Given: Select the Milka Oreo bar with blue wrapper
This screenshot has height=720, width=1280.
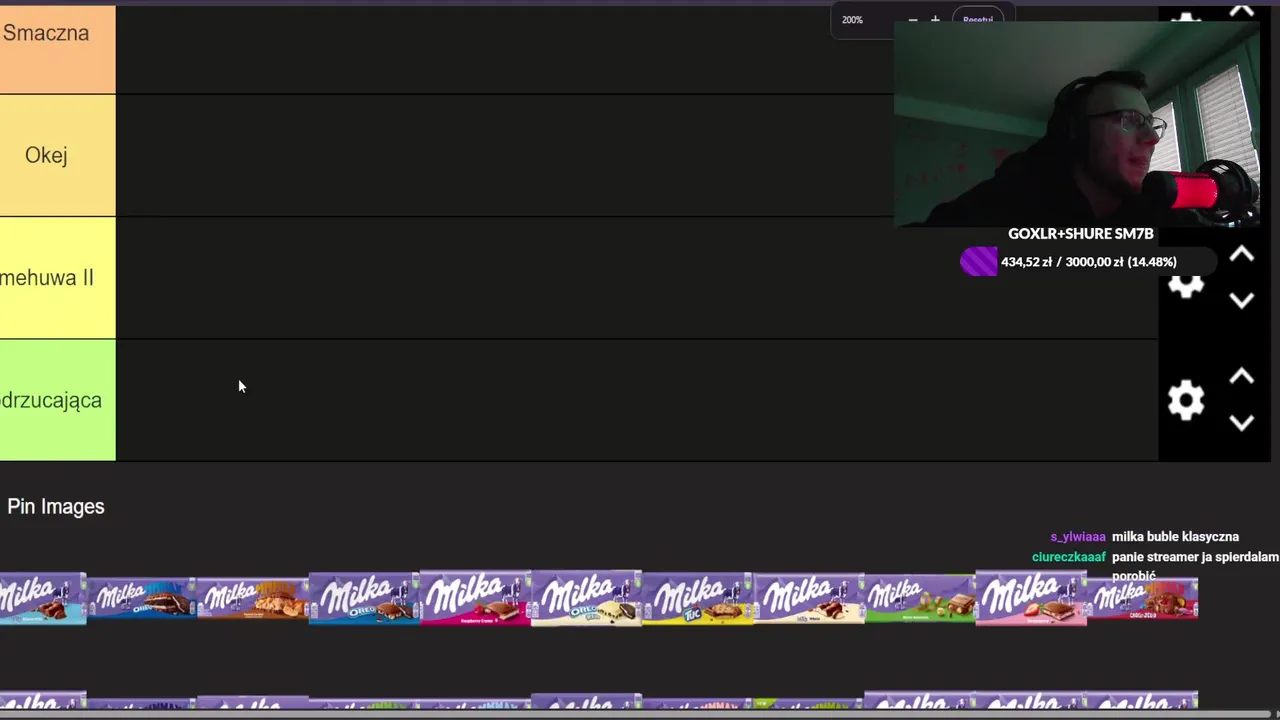Looking at the screenshot, I should [142, 598].
